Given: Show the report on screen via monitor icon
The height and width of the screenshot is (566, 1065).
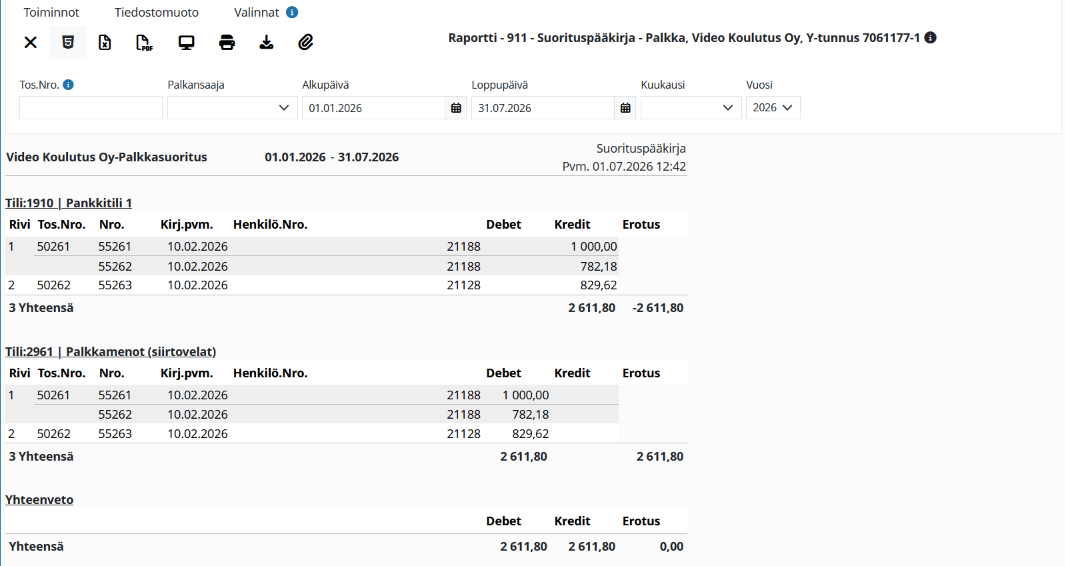Looking at the screenshot, I should click(x=186, y=42).
